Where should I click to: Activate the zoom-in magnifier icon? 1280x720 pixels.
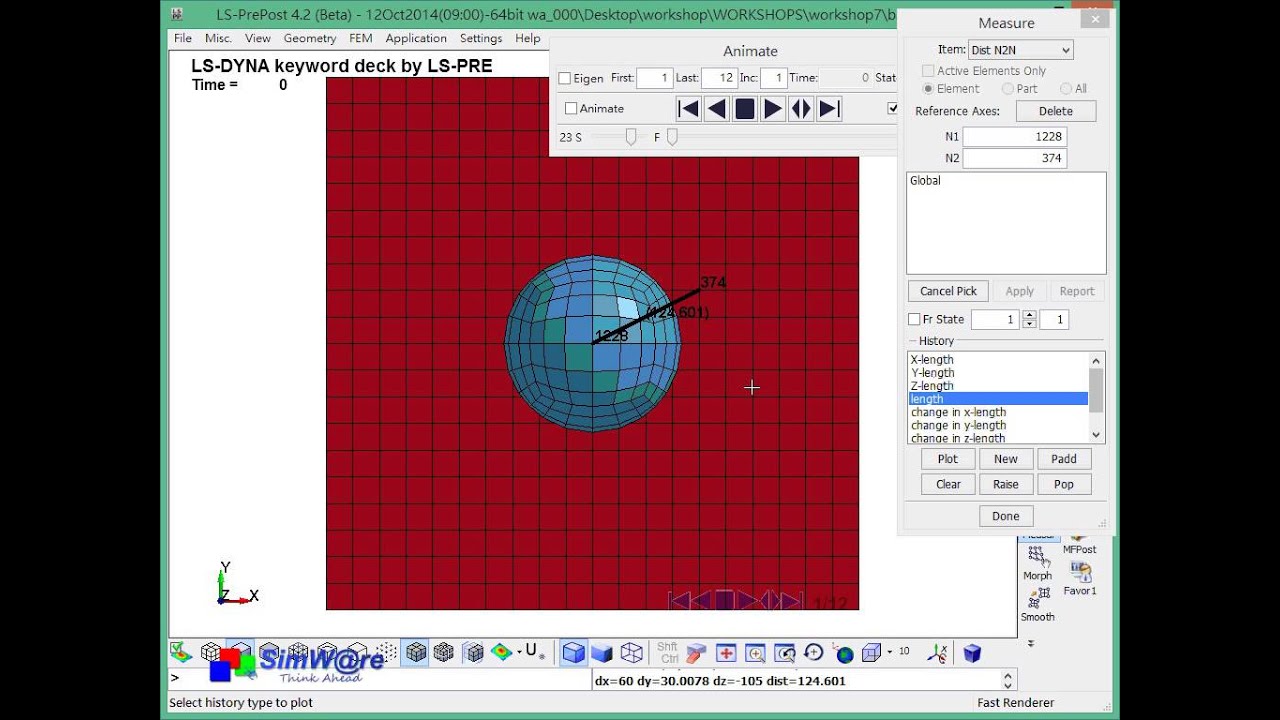coord(755,653)
